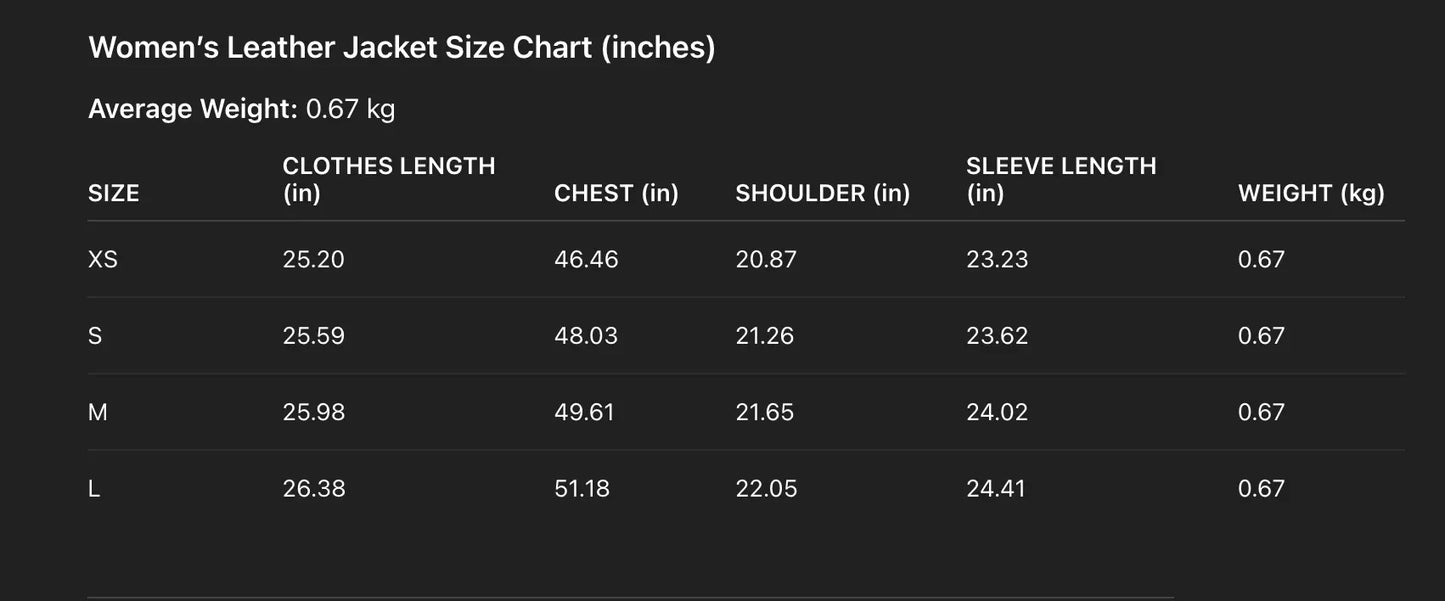Click the CHEST (in) column header

[x=616, y=193]
